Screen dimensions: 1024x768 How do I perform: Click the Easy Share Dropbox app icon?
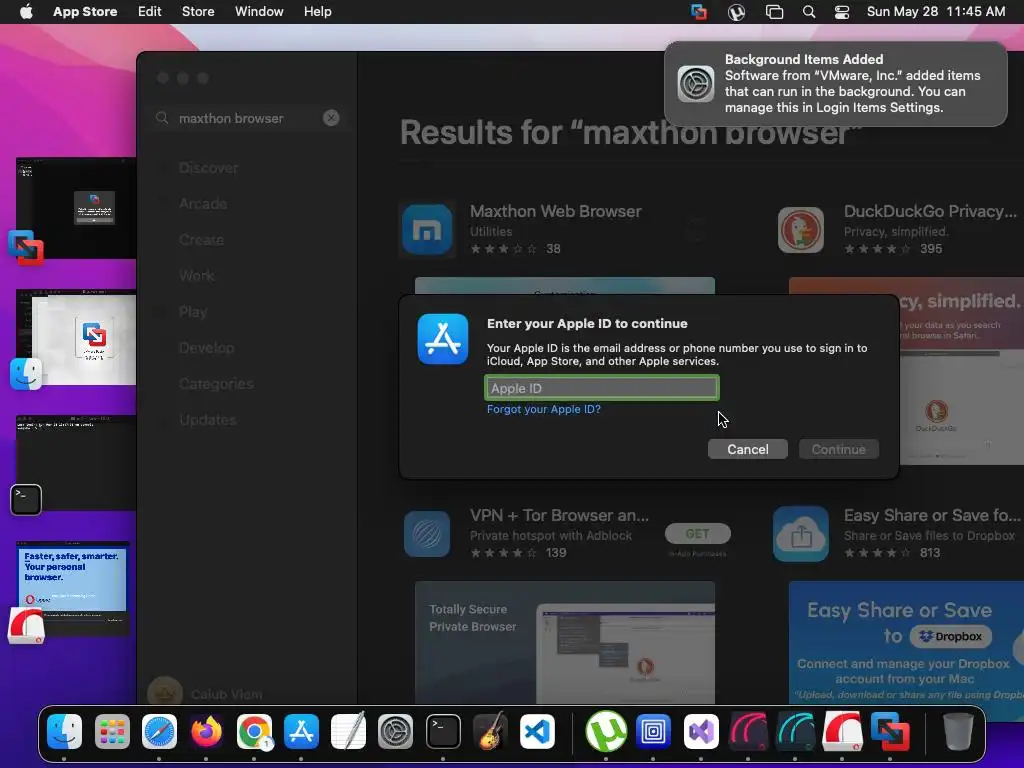tap(801, 534)
